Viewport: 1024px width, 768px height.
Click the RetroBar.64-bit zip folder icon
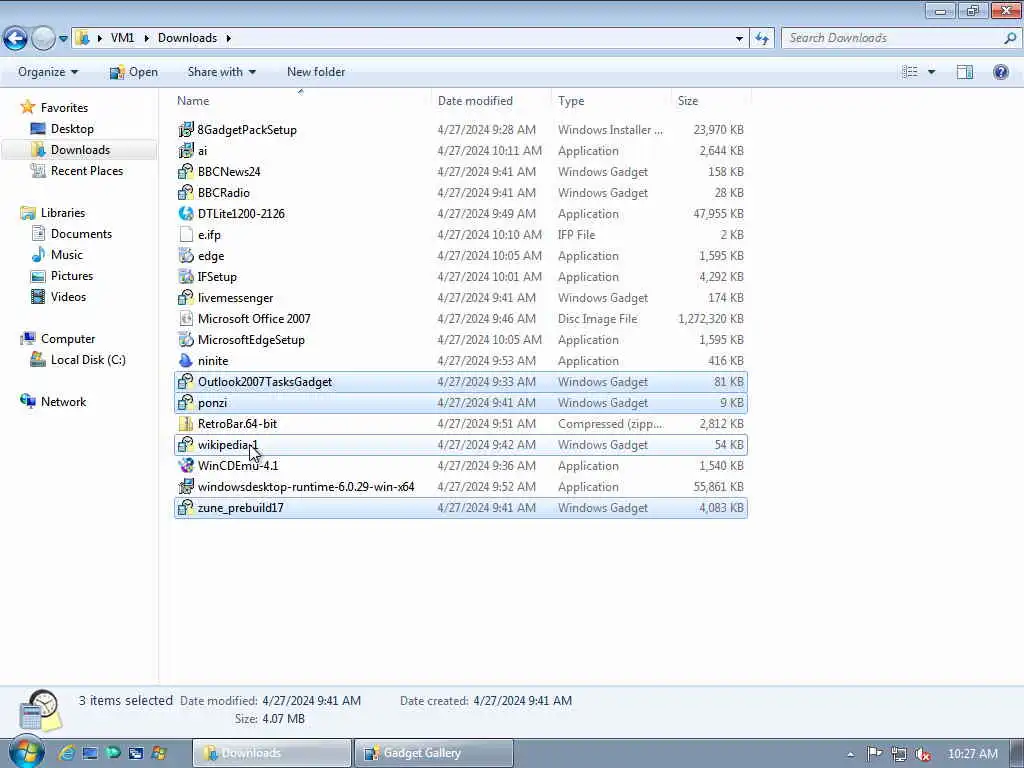[186, 423]
